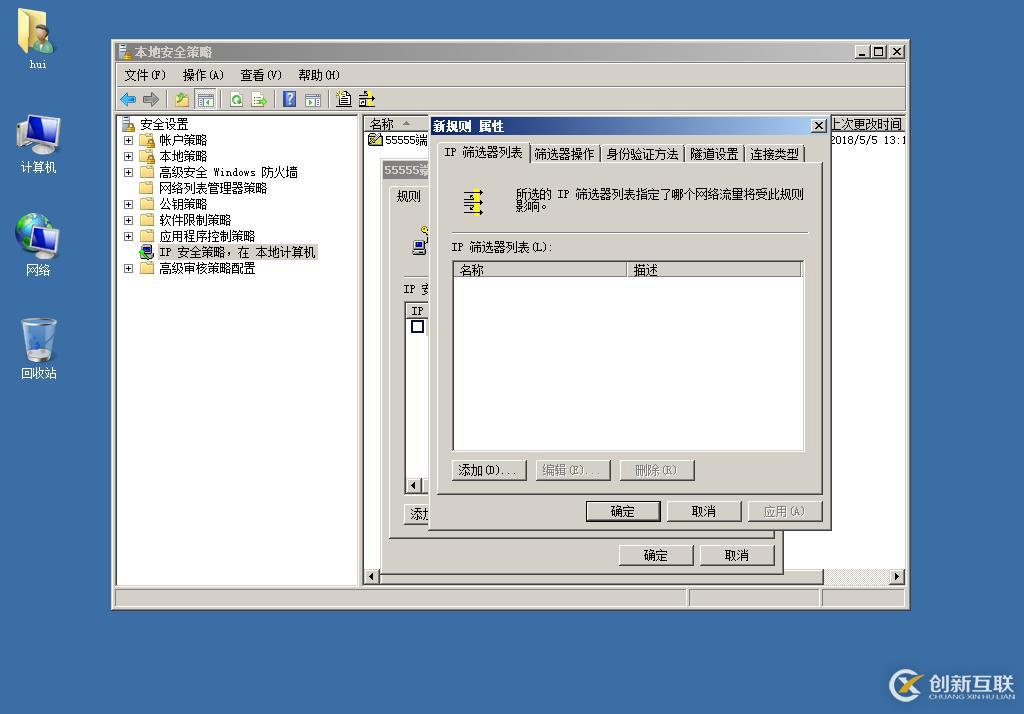Viewport: 1024px width, 714px height.
Task: Select the 网络 desktop icon
Action: click(38, 244)
